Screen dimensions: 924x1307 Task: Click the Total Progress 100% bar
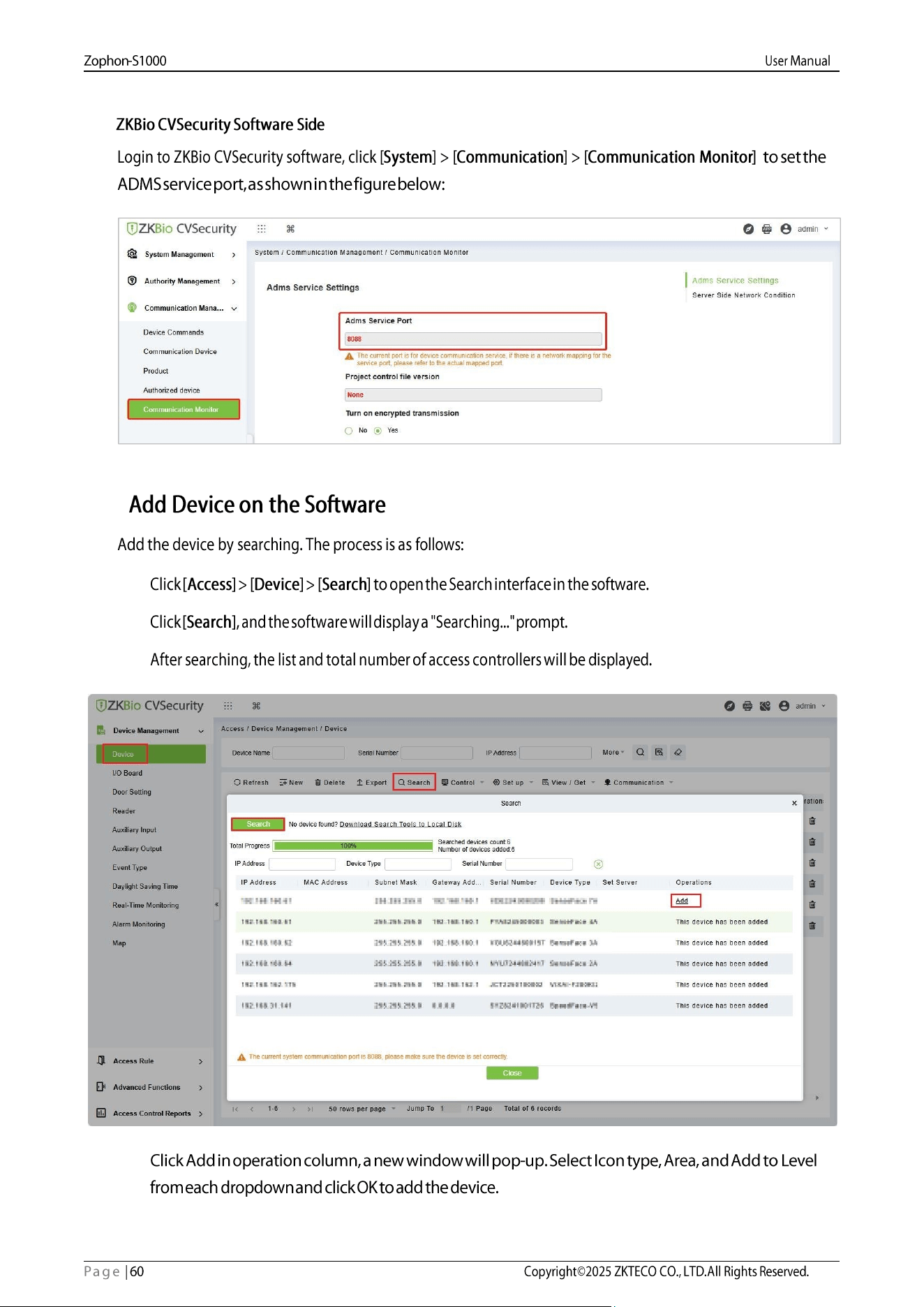point(353,846)
